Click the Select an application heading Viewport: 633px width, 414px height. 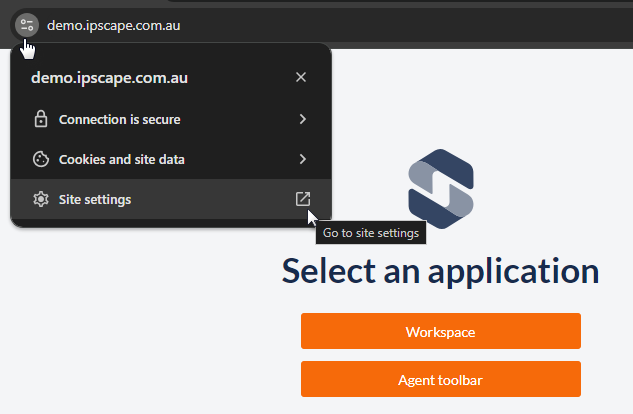440,270
